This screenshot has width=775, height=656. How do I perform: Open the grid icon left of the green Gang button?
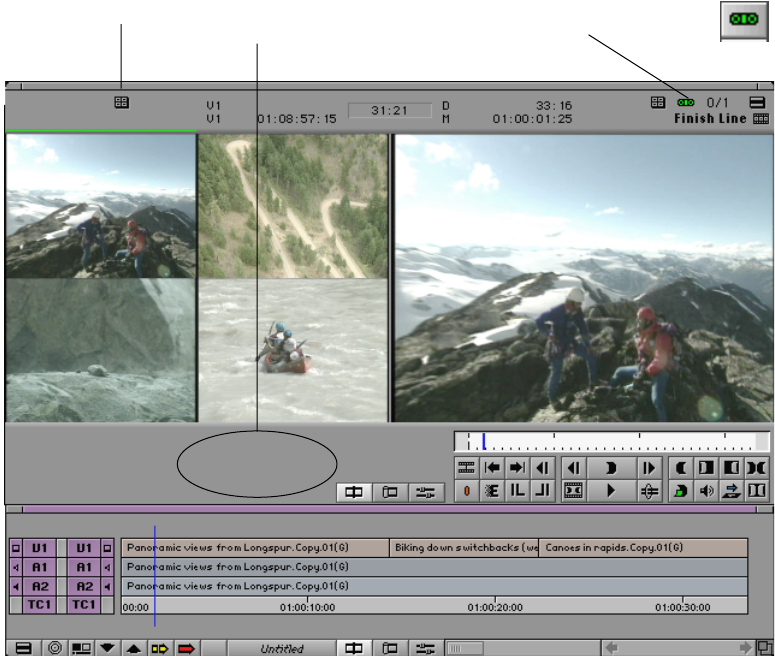click(657, 102)
